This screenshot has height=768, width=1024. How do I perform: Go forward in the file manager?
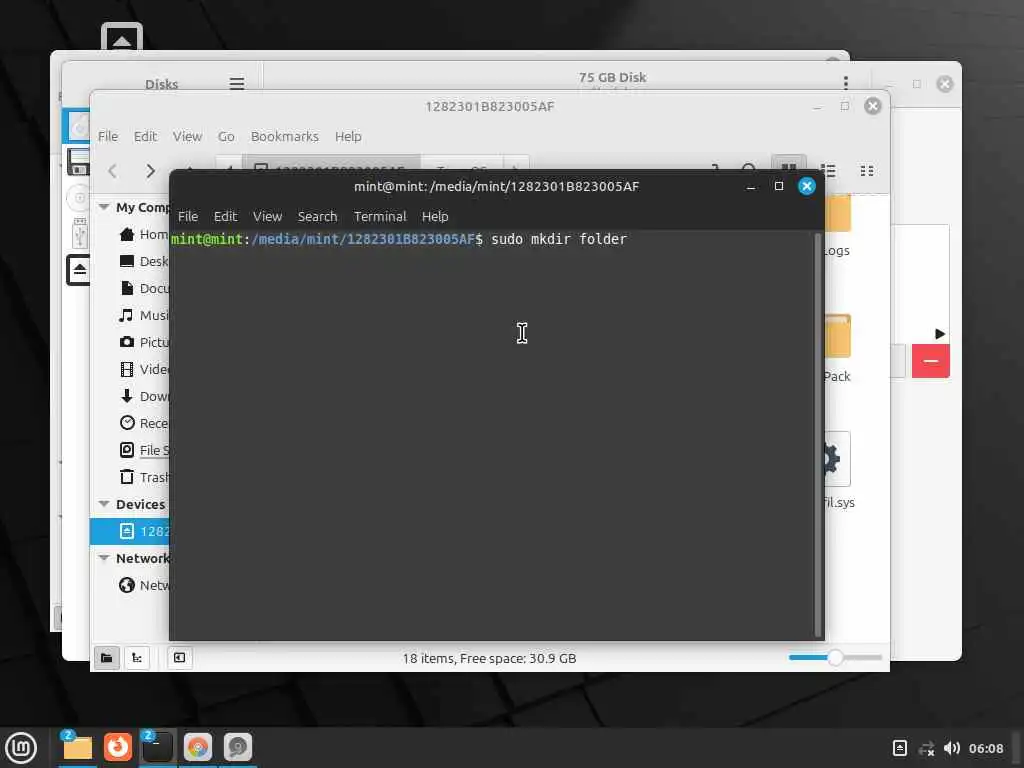(150, 171)
